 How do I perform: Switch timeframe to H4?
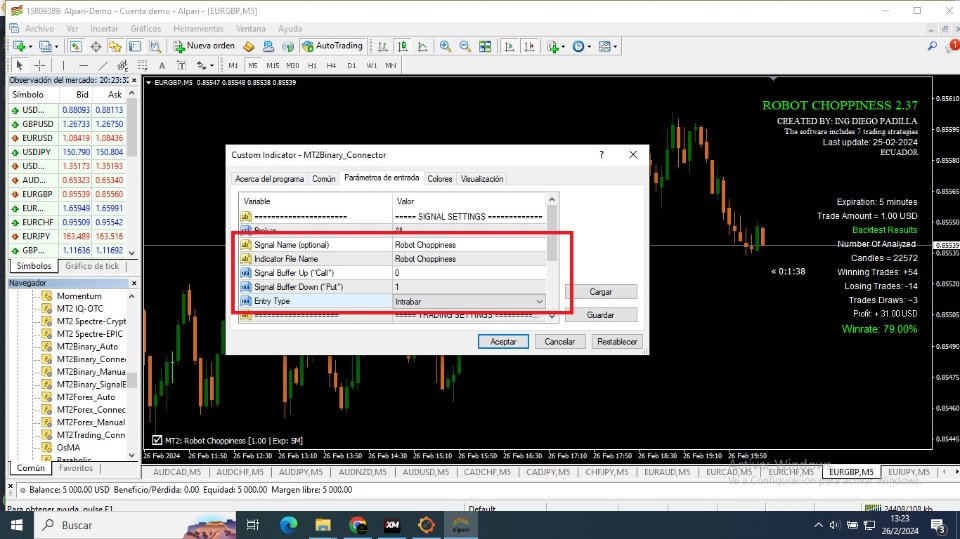coord(331,65)
